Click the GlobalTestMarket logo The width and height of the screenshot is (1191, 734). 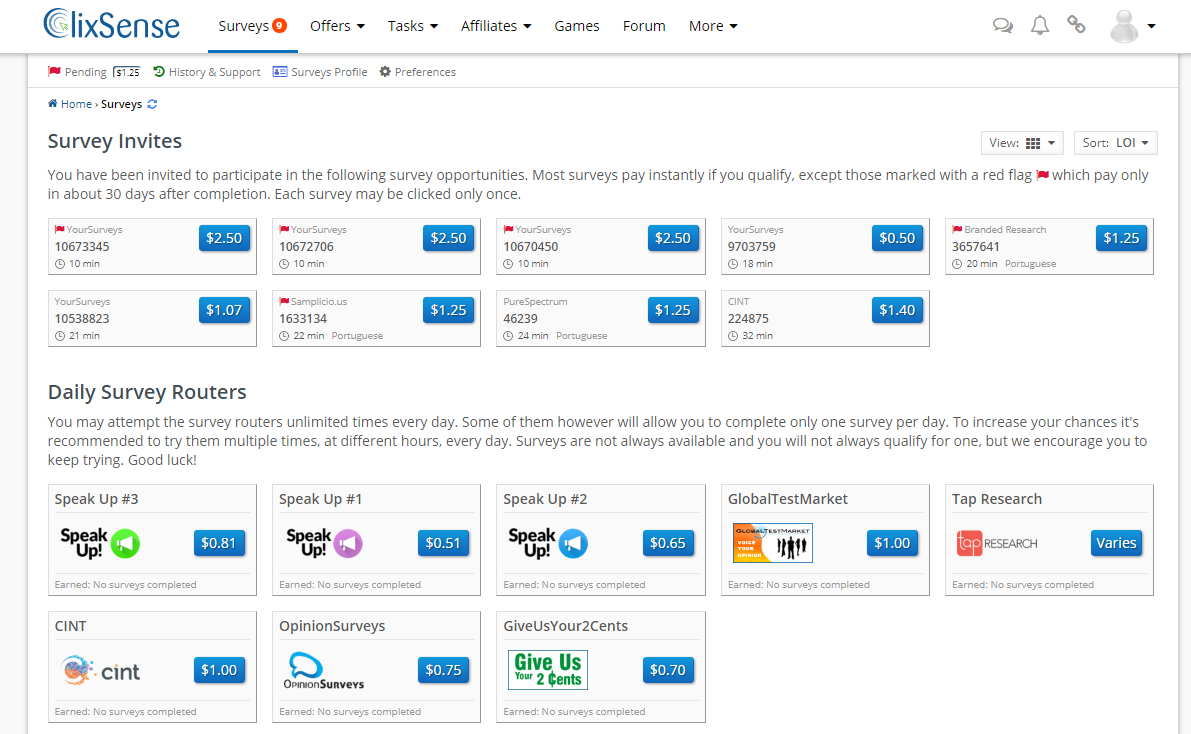coord(772,543)
